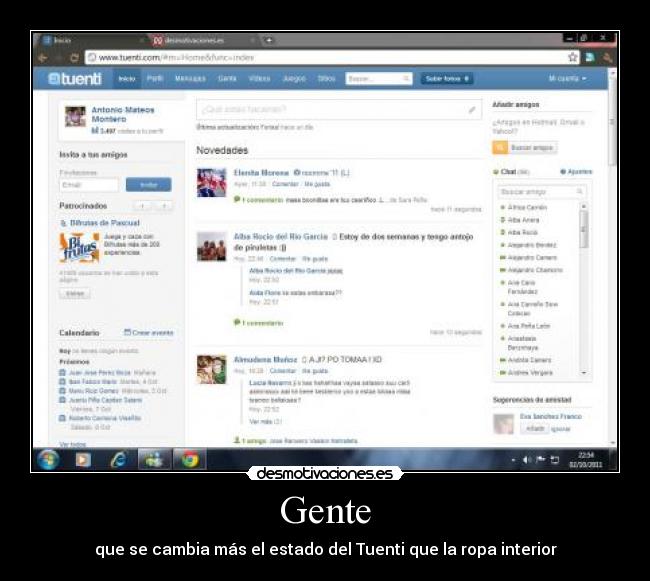Click the pencil icon in the status box
Image resolution: width=650 pixels, height=581 pixels.
click(472, 110)
